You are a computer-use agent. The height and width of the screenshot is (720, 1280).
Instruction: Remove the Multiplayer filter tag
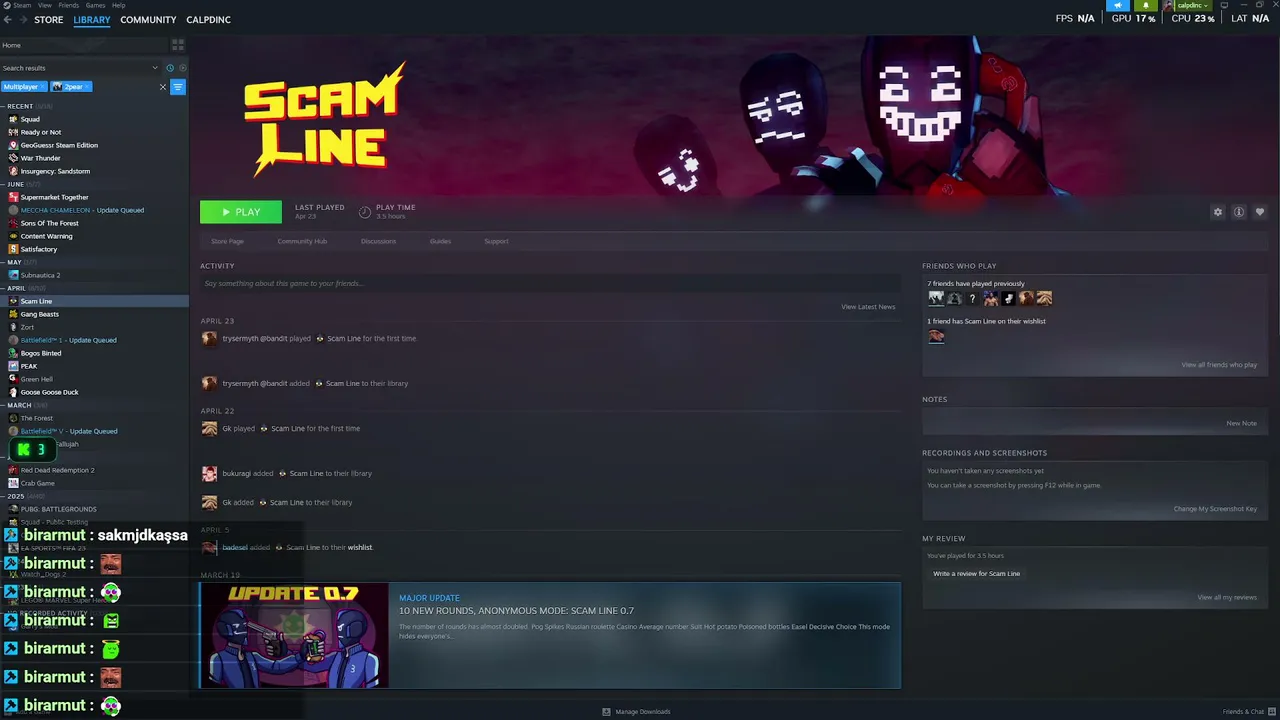tap(43, 87)
